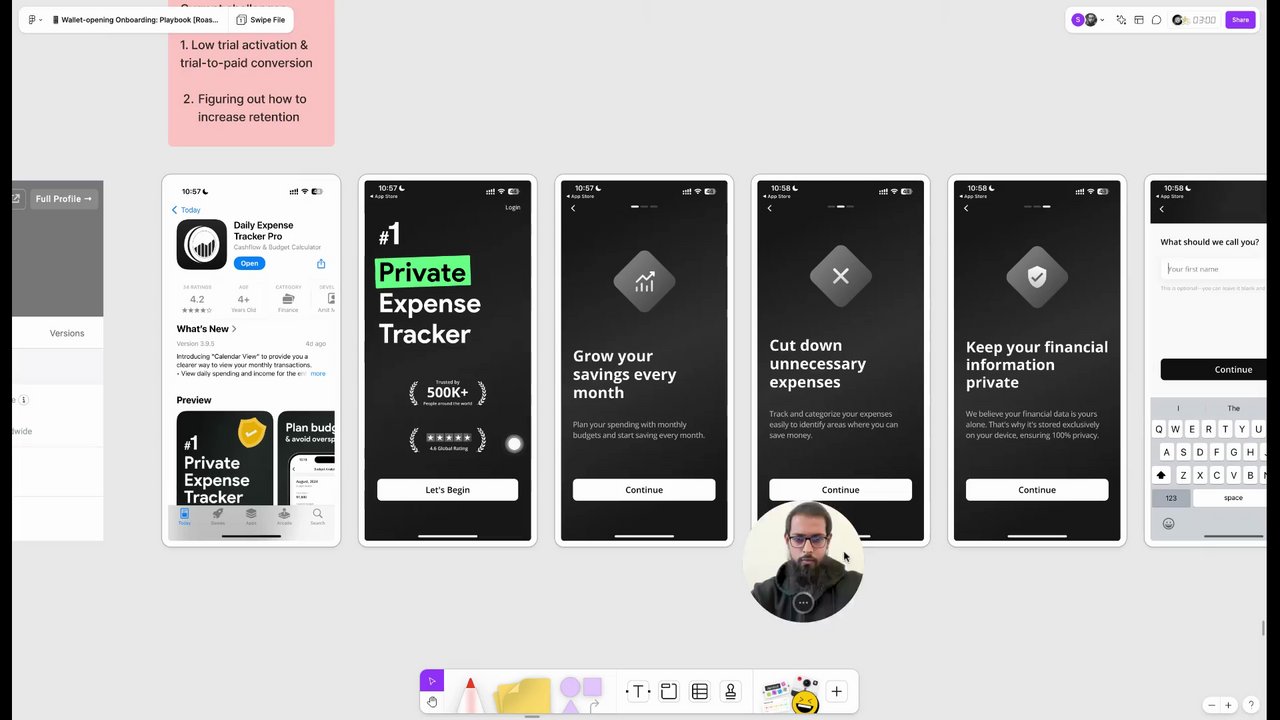Click back arrow on Keep financial information screen

click(966, 208)
